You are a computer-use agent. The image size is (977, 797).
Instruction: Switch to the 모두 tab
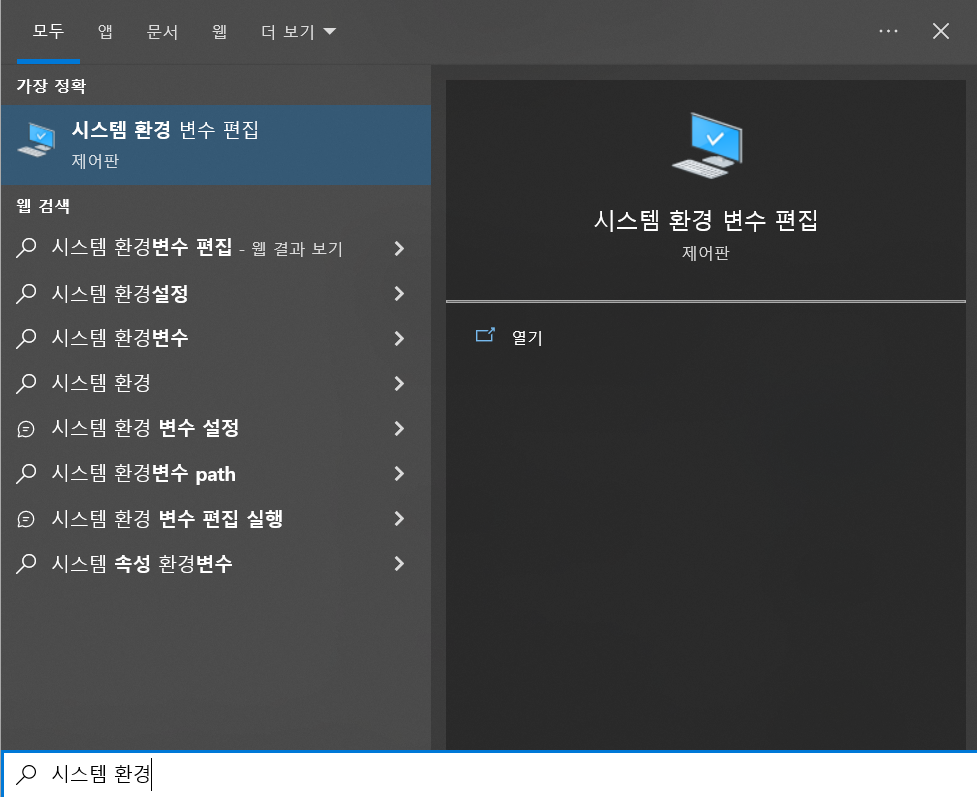48,31
